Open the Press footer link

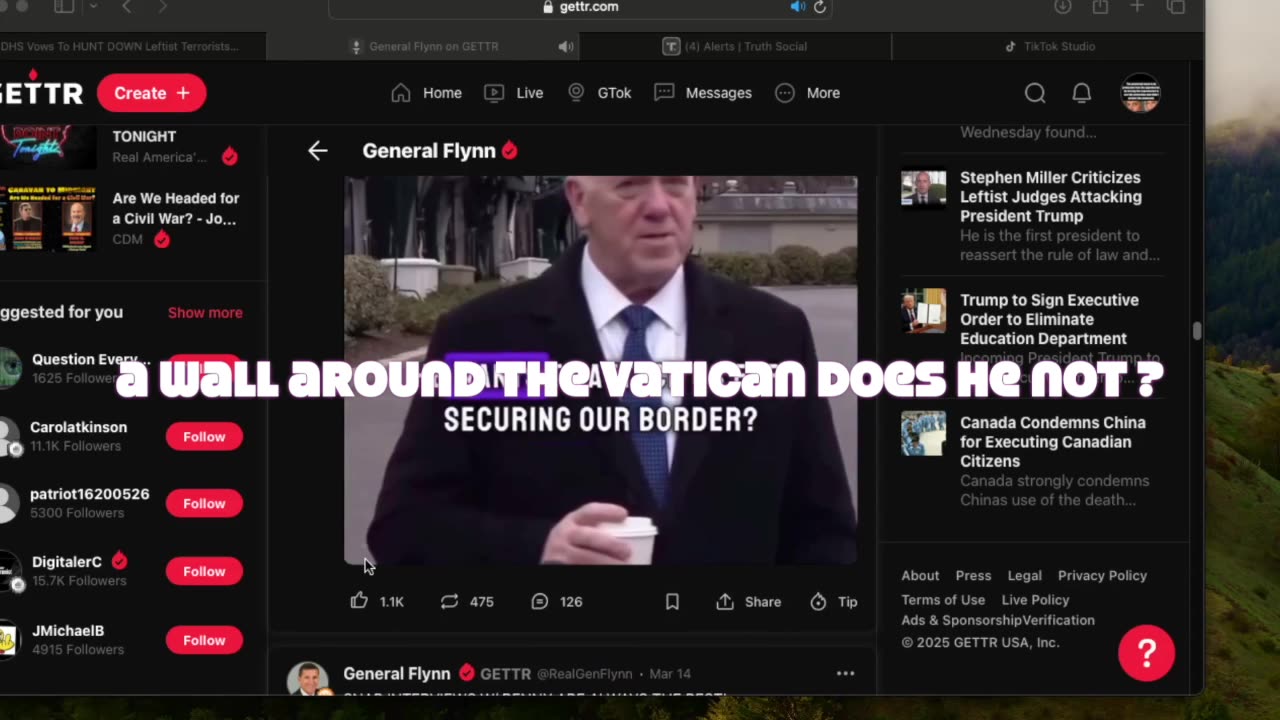973,576
